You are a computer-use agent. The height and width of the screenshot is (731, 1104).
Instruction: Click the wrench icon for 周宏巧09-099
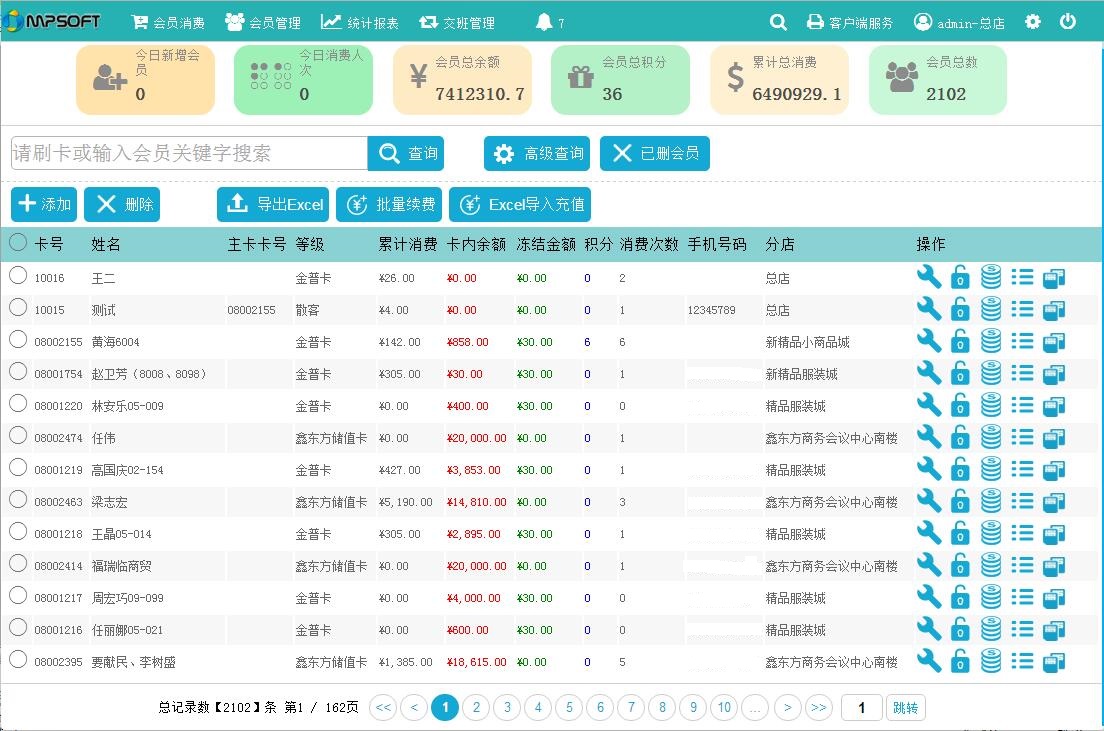(929, 596)
